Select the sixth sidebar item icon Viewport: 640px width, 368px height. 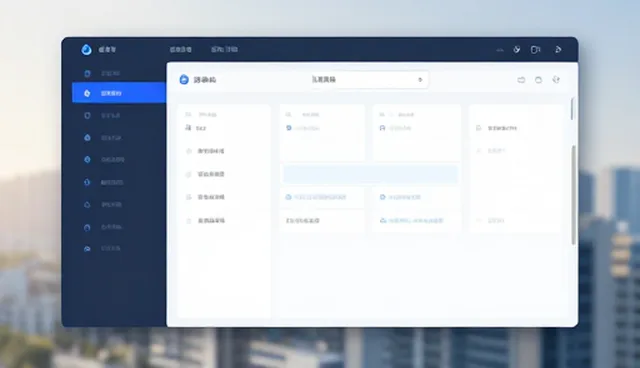(x=87, y=182)
